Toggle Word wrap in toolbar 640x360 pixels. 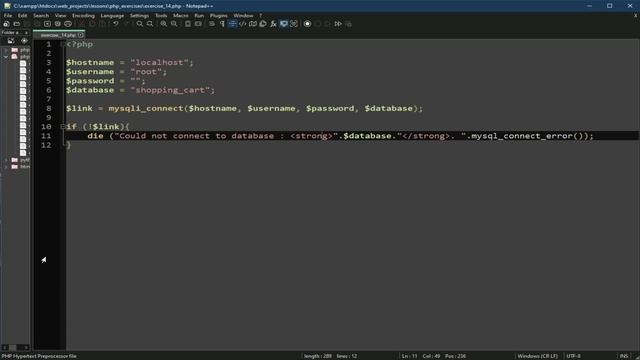(212, 24)
